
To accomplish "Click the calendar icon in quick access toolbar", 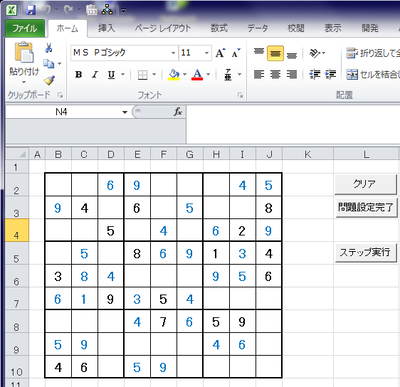I will click(x=91, y=10).
